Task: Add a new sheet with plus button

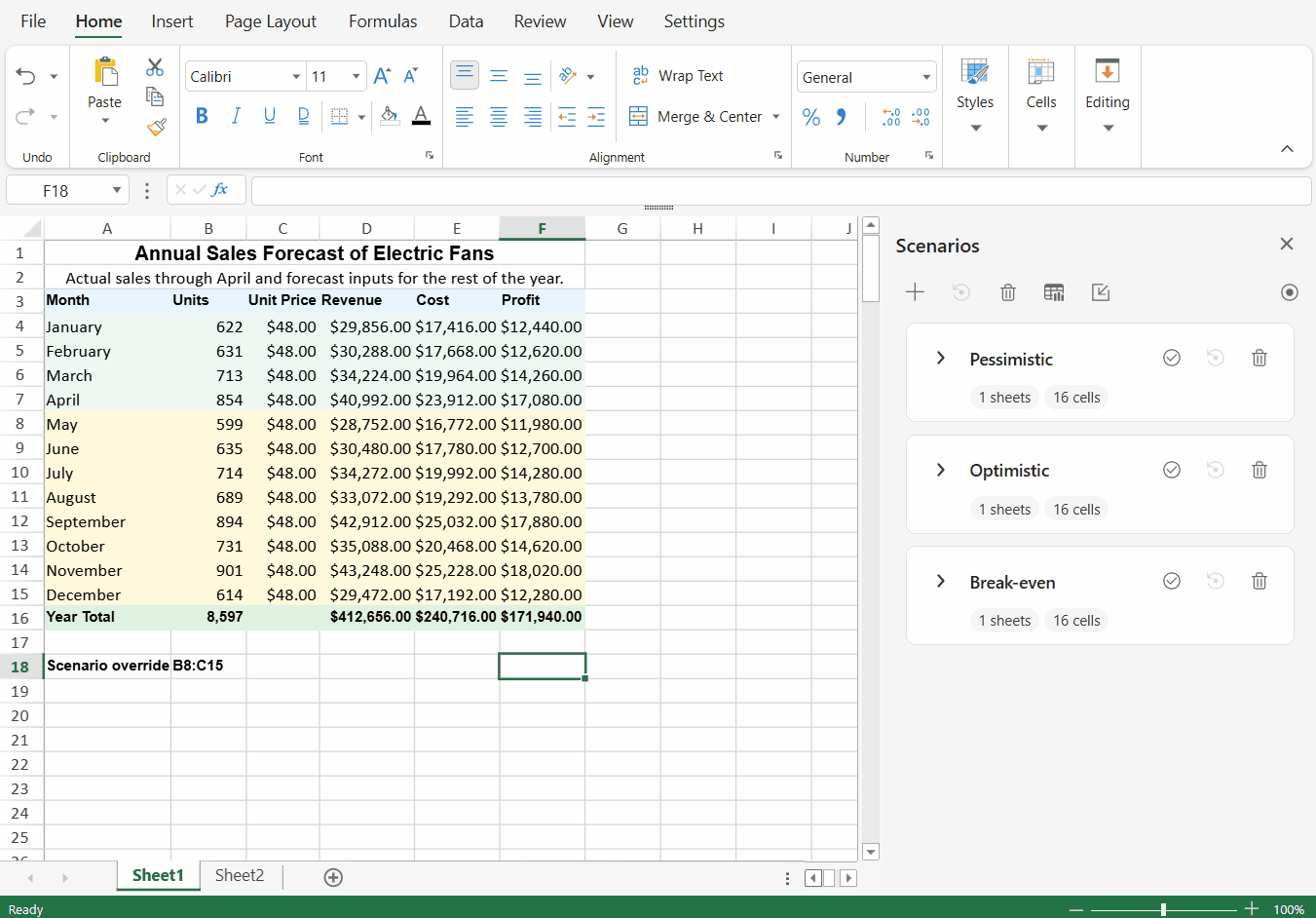Action: [333, 877]
